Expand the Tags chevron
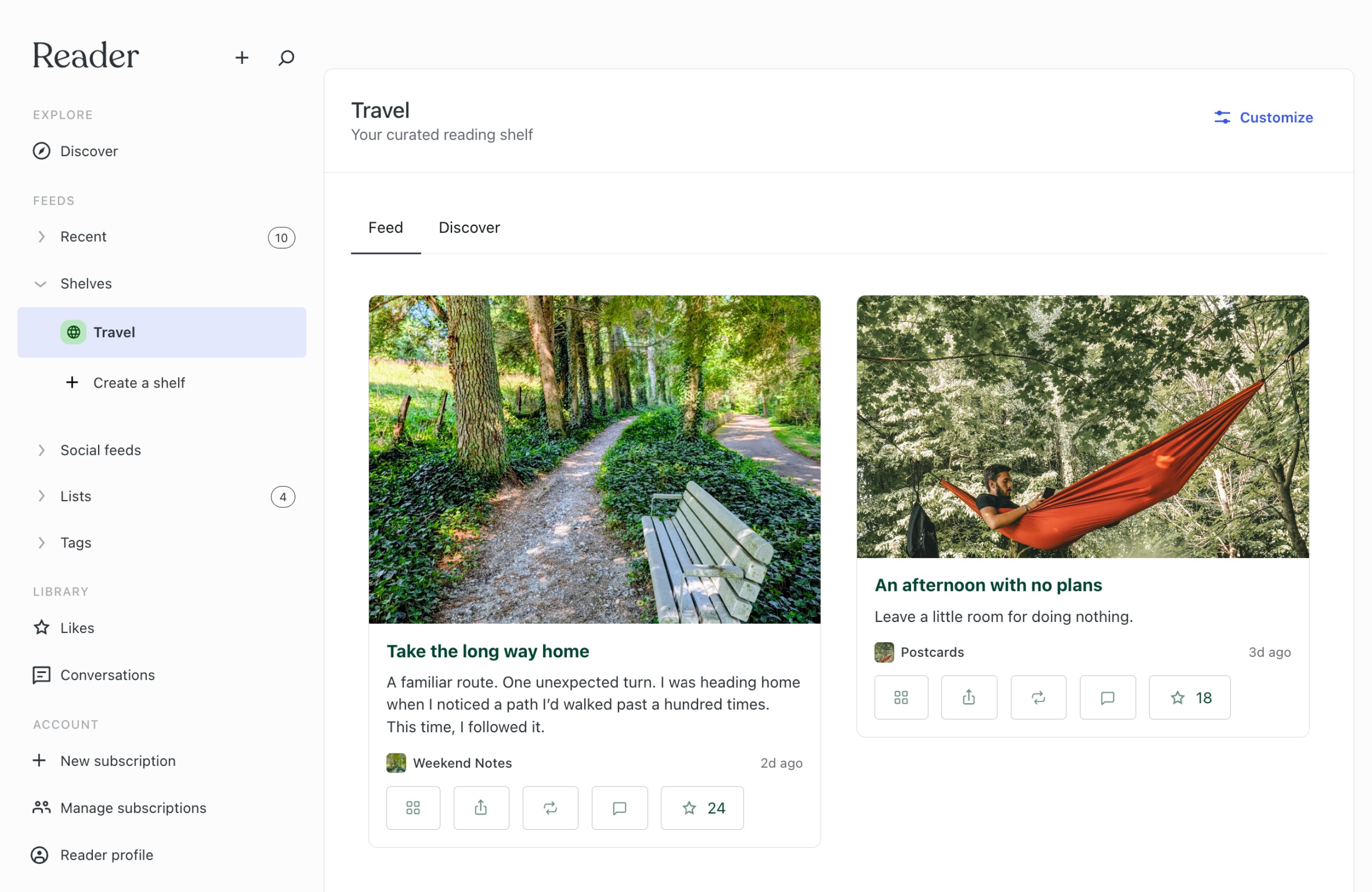The image size is (1372, 892). coord(41,543)
